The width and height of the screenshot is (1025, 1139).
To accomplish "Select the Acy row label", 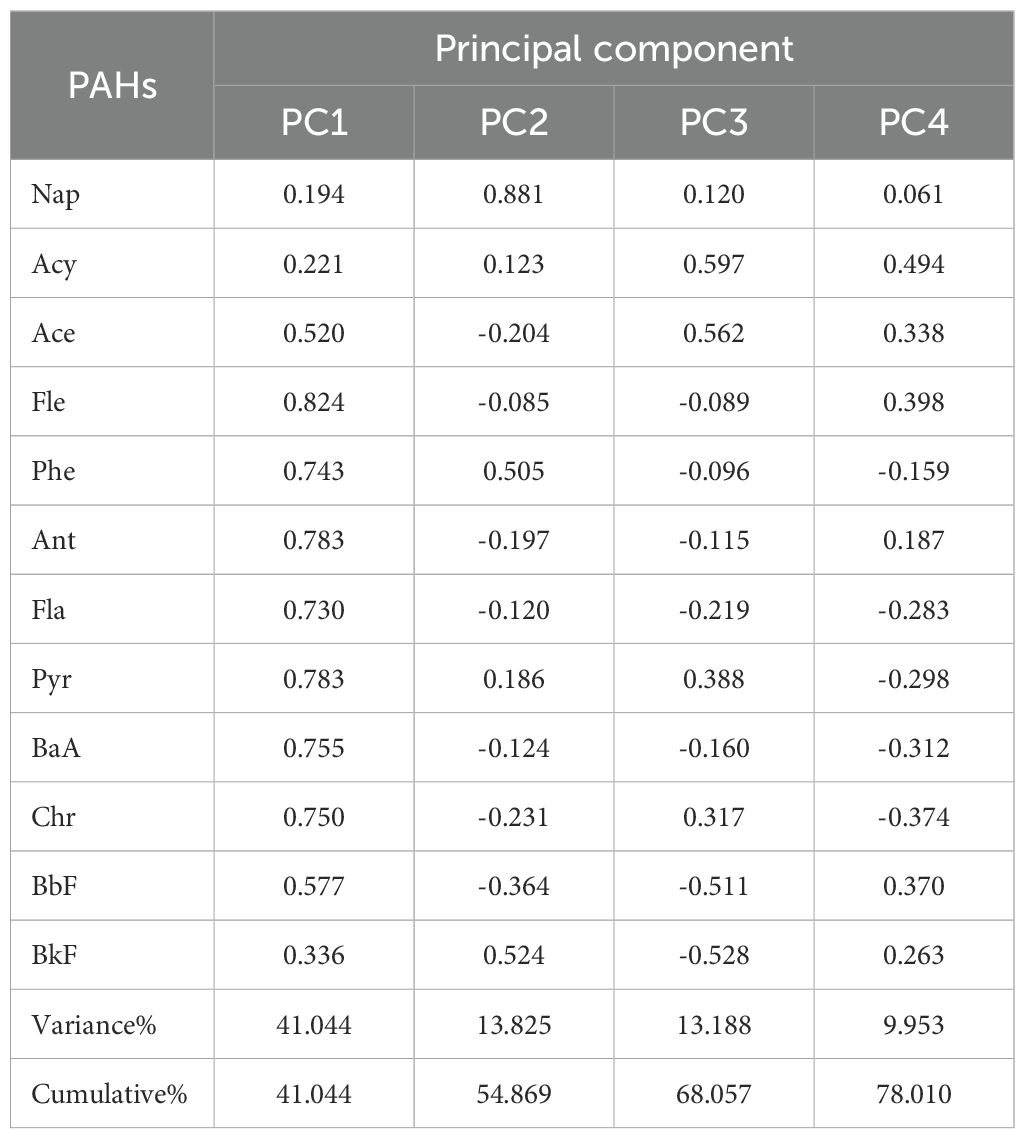I will point(53,263).
